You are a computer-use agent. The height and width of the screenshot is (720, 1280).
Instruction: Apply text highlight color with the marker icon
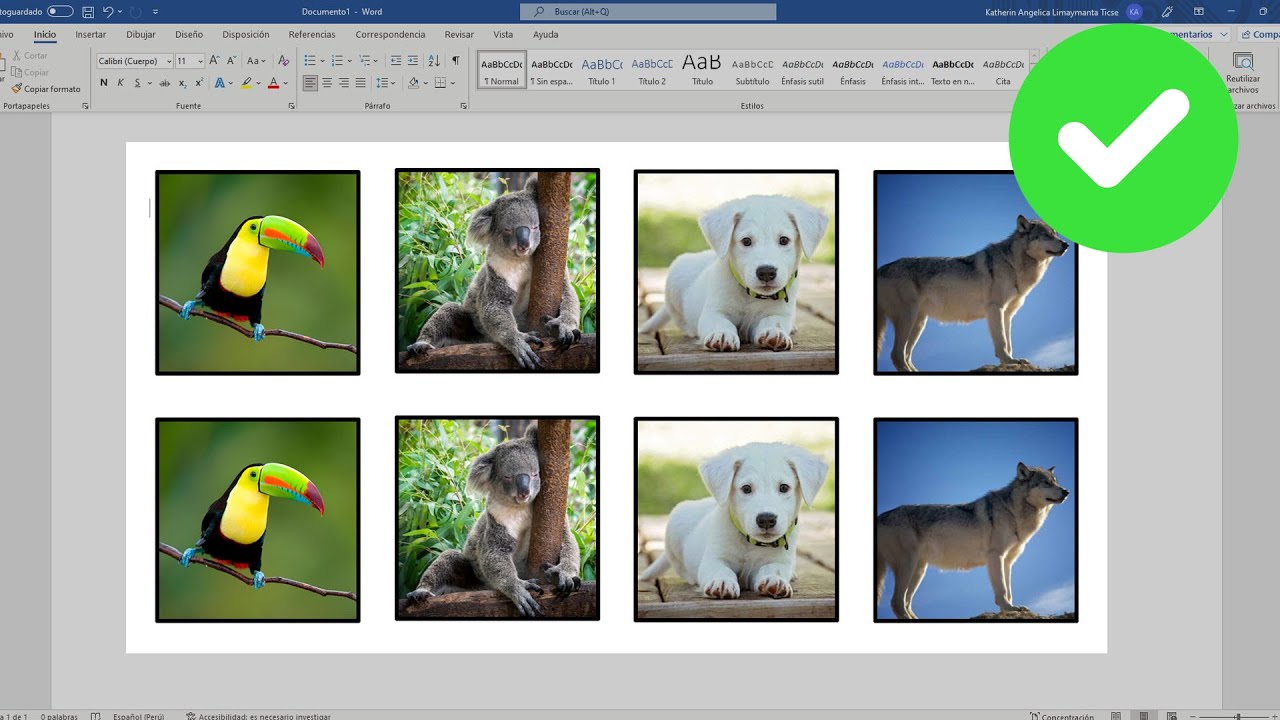click(x=246, y=83)
